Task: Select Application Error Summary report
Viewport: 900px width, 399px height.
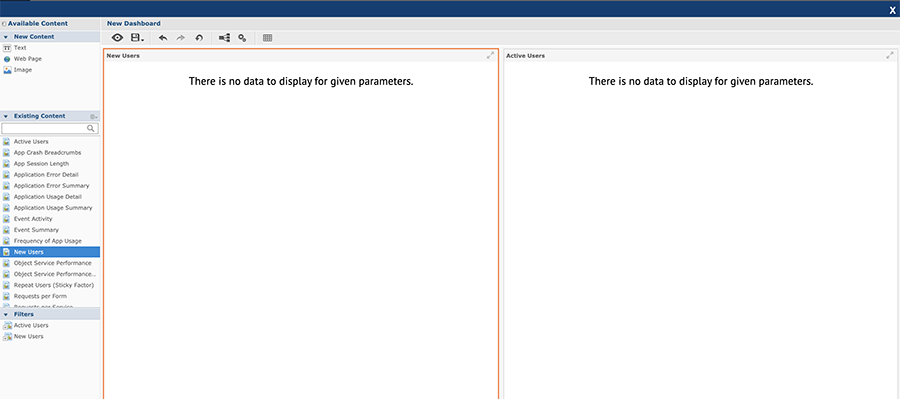Action: point(50,185)
